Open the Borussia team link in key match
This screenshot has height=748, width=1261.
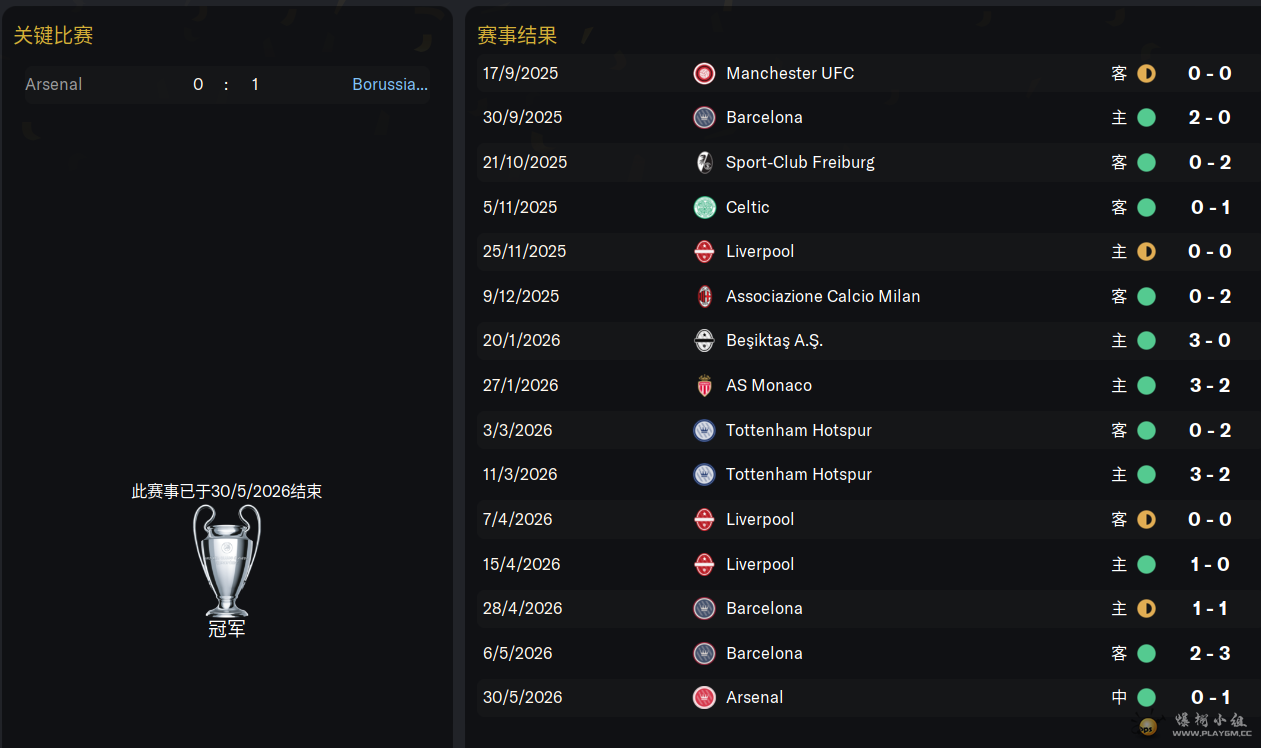click(x=390, y=84)
